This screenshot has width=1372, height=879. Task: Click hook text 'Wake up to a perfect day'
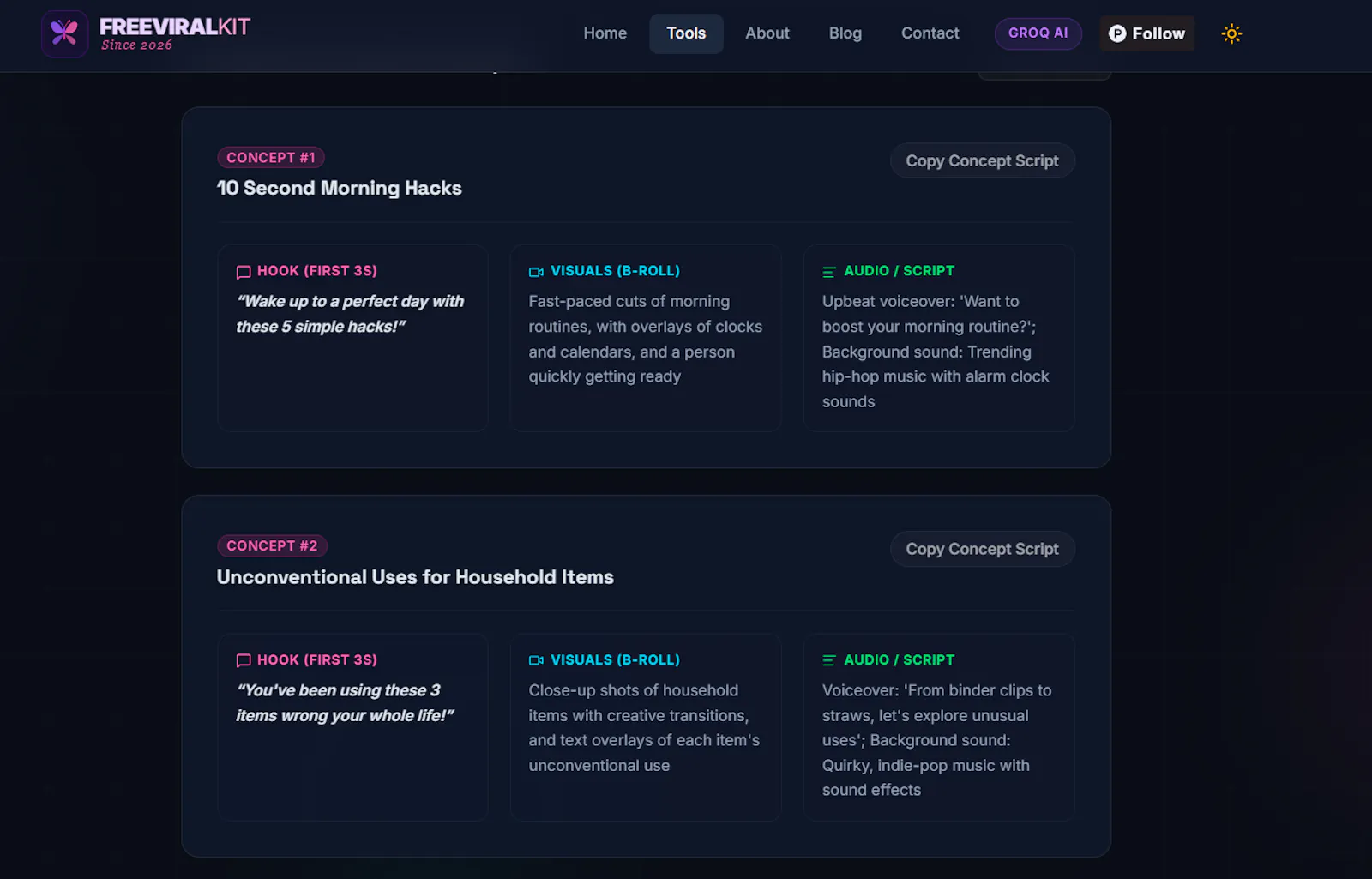(350, 314)
